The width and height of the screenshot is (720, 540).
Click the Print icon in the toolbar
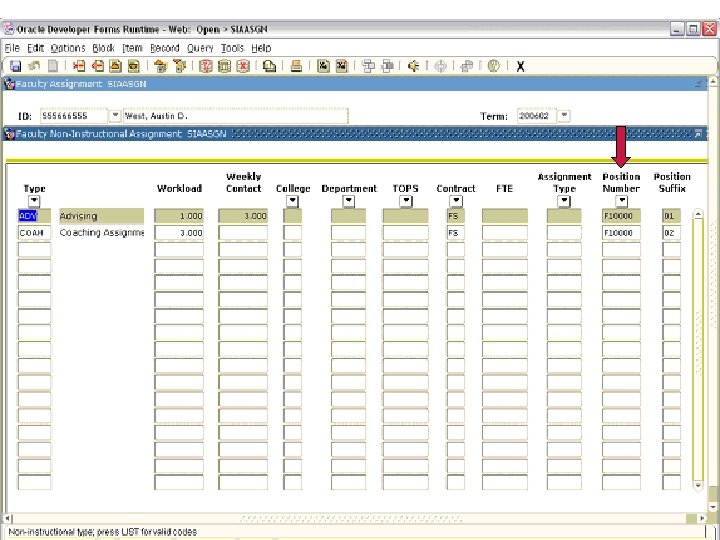click(x=296, y=66)
